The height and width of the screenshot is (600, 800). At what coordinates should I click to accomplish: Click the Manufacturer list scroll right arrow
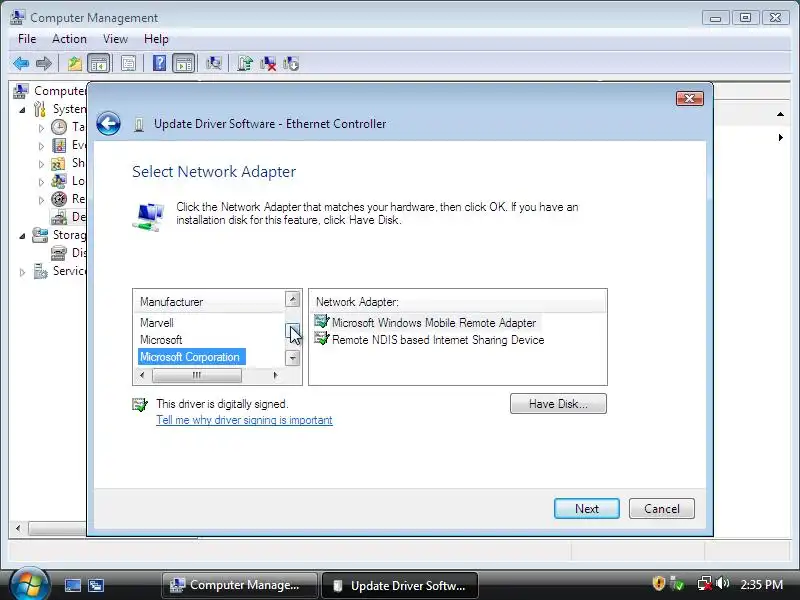[x=276, y=376]
